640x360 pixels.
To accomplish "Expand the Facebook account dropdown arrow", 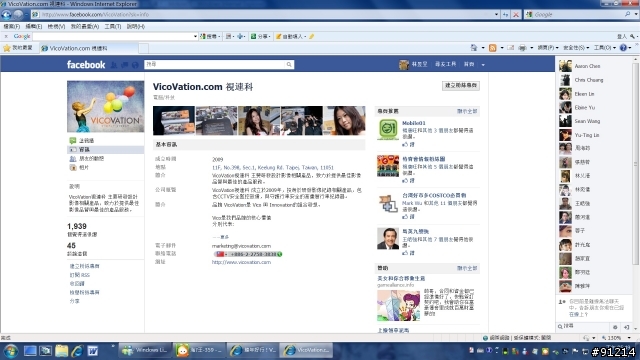I will coord(483,64).
